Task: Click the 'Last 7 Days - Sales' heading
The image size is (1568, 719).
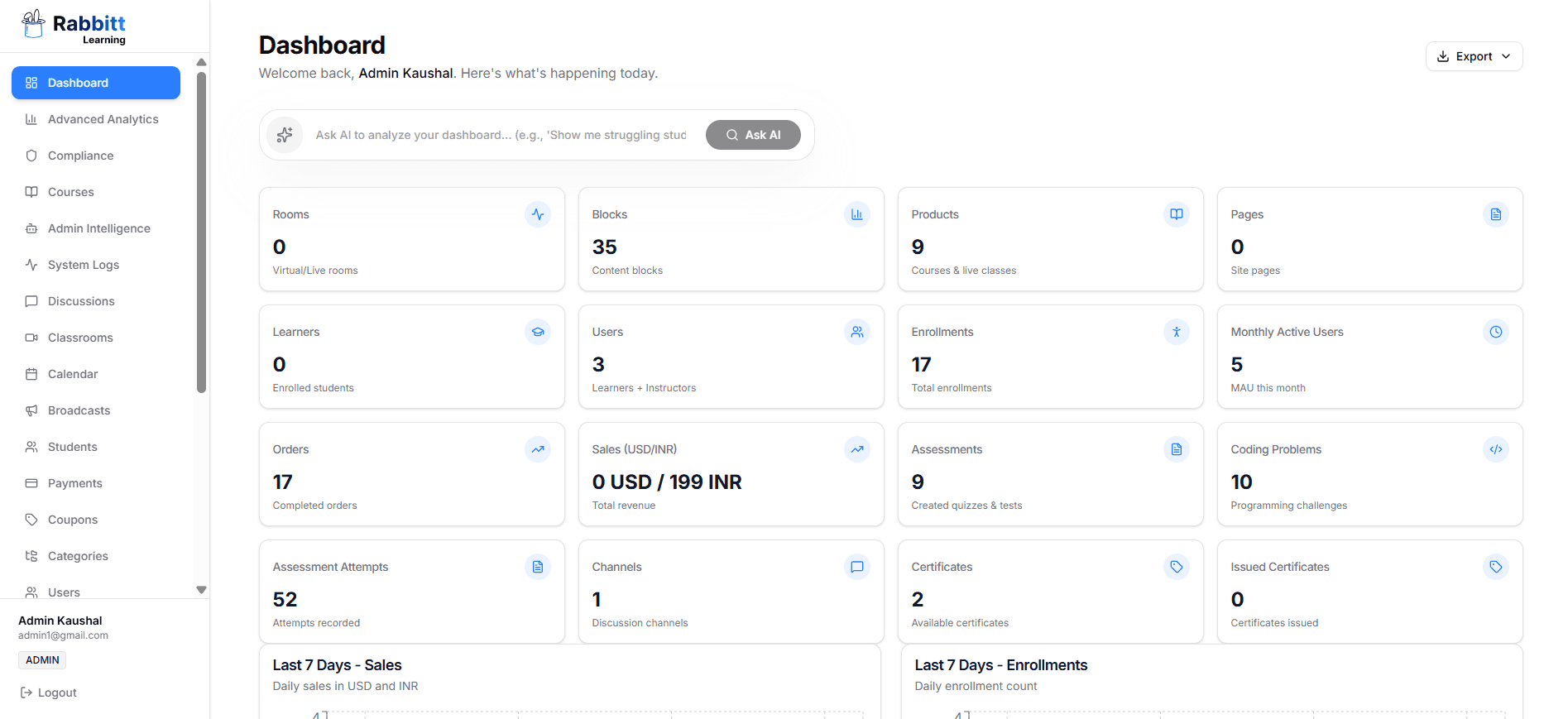Action: tap(337, 665)
